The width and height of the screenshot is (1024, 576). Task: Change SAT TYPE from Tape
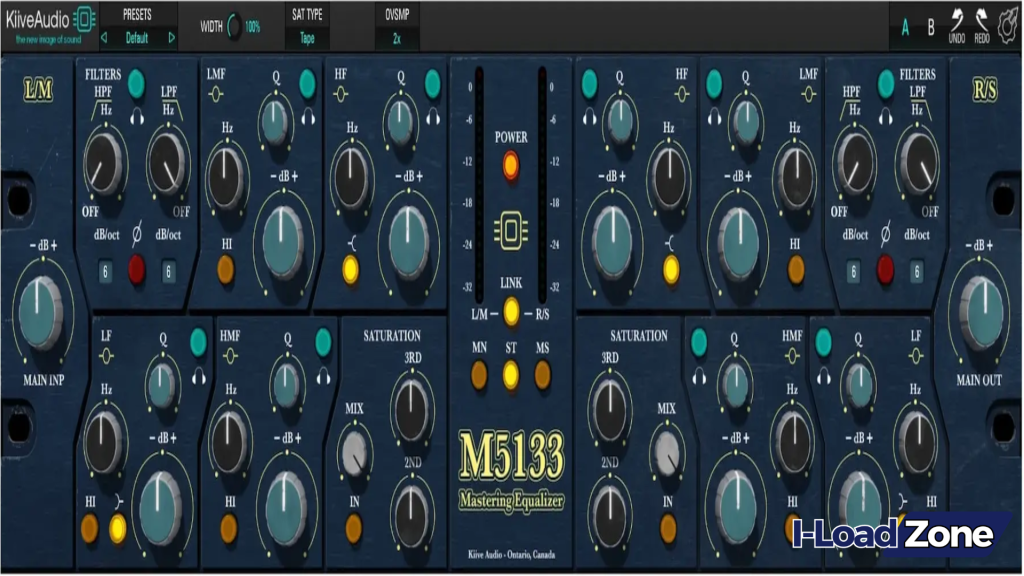306,36
